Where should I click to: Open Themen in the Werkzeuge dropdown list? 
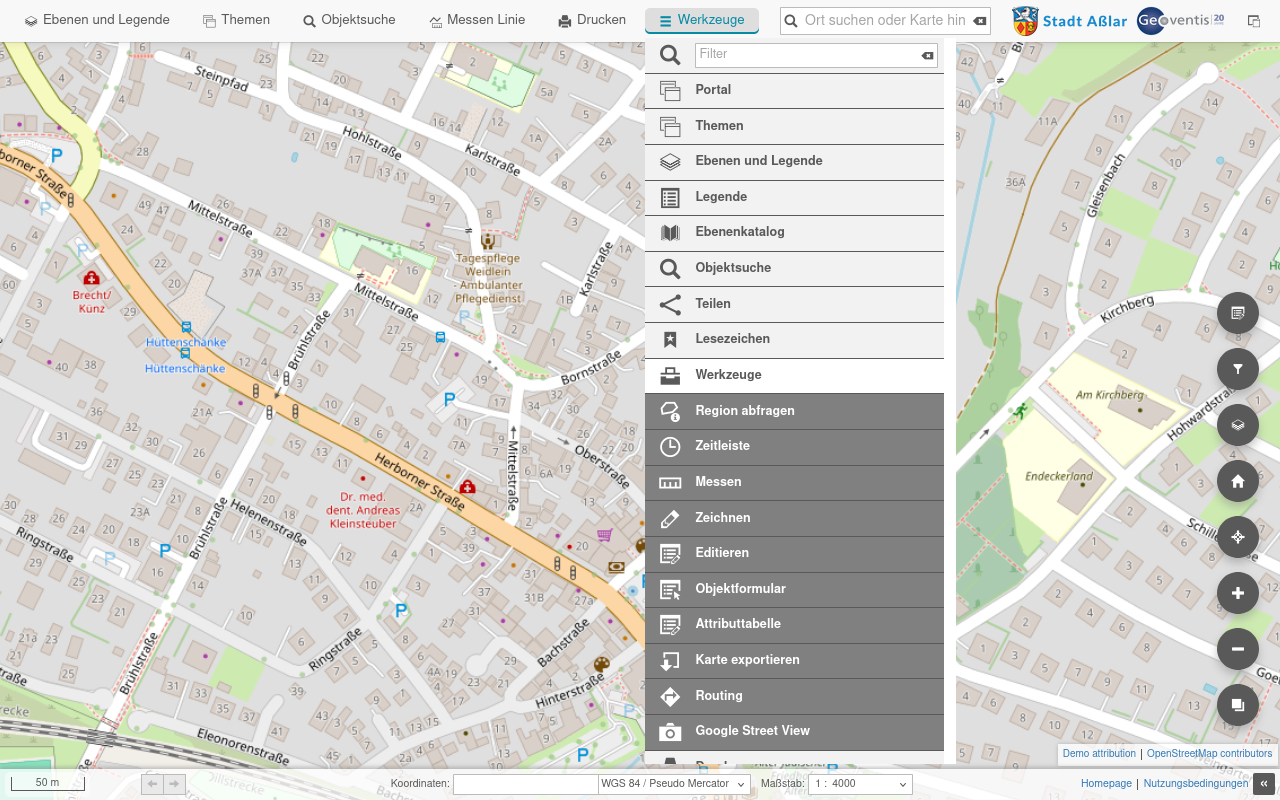(x=794, y=126)
